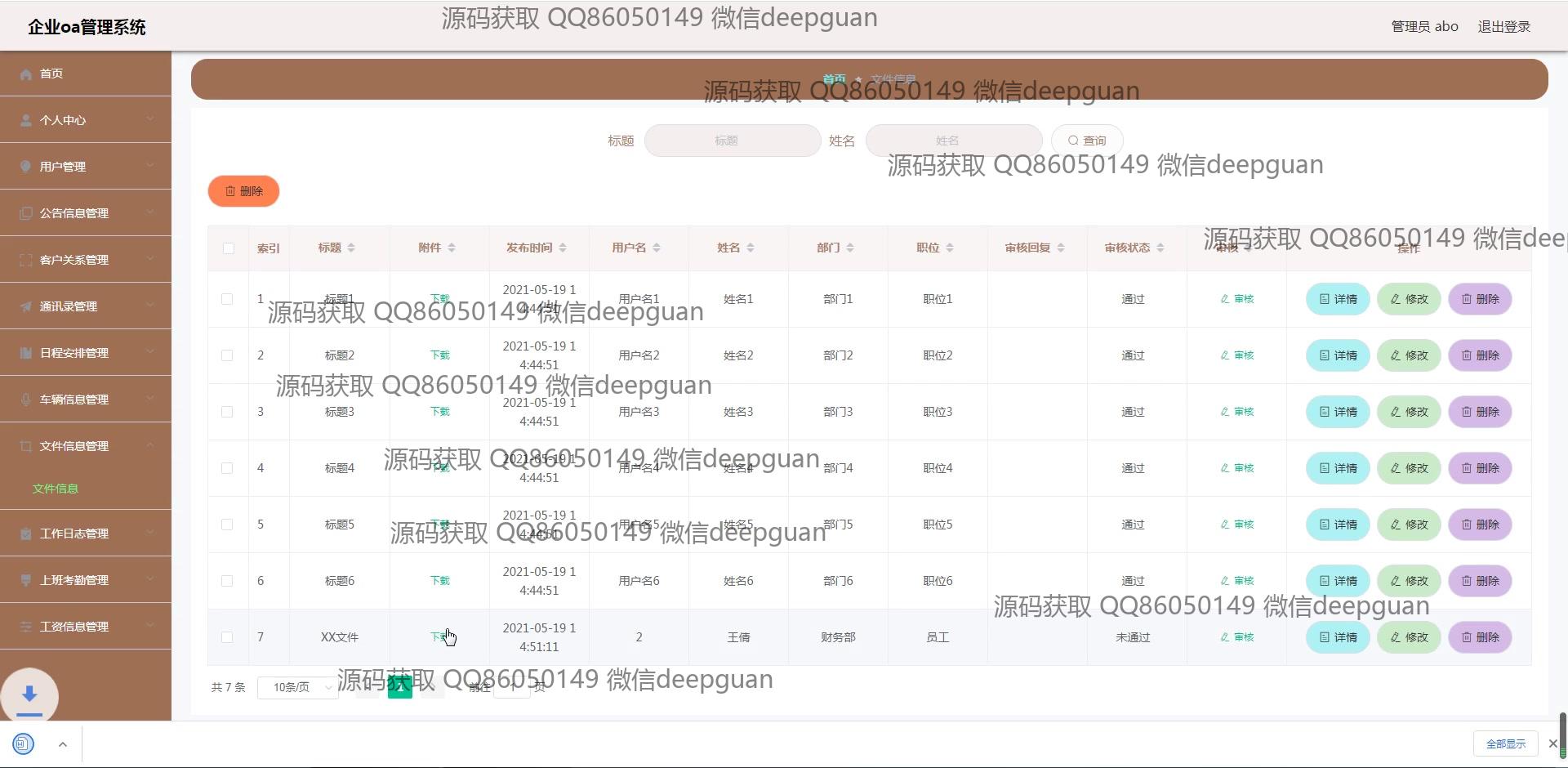Sort the 附件 column with its arrows
Viewport: 1568px width, 768px height.
click(452, 248)
